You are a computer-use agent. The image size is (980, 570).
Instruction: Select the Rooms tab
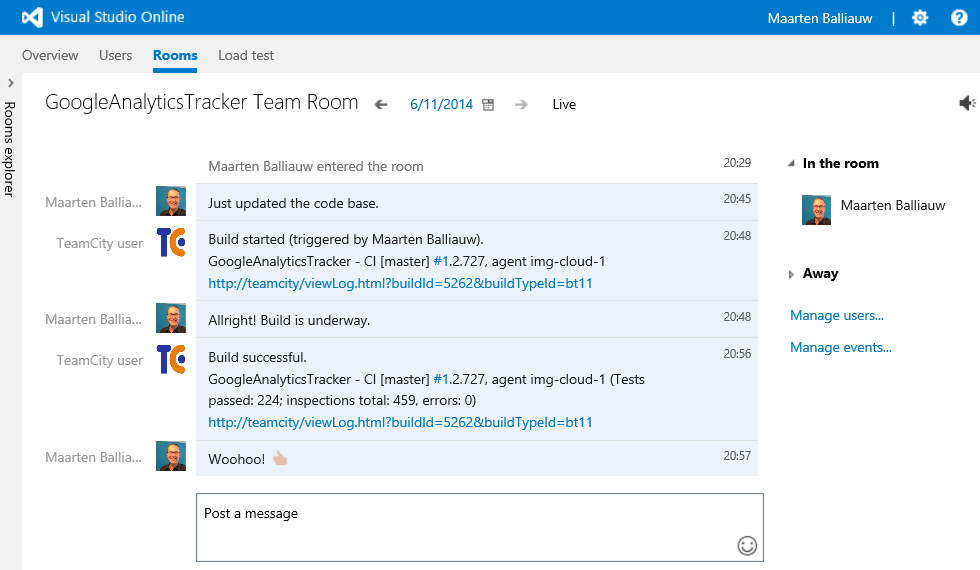[x=175, y=55]
